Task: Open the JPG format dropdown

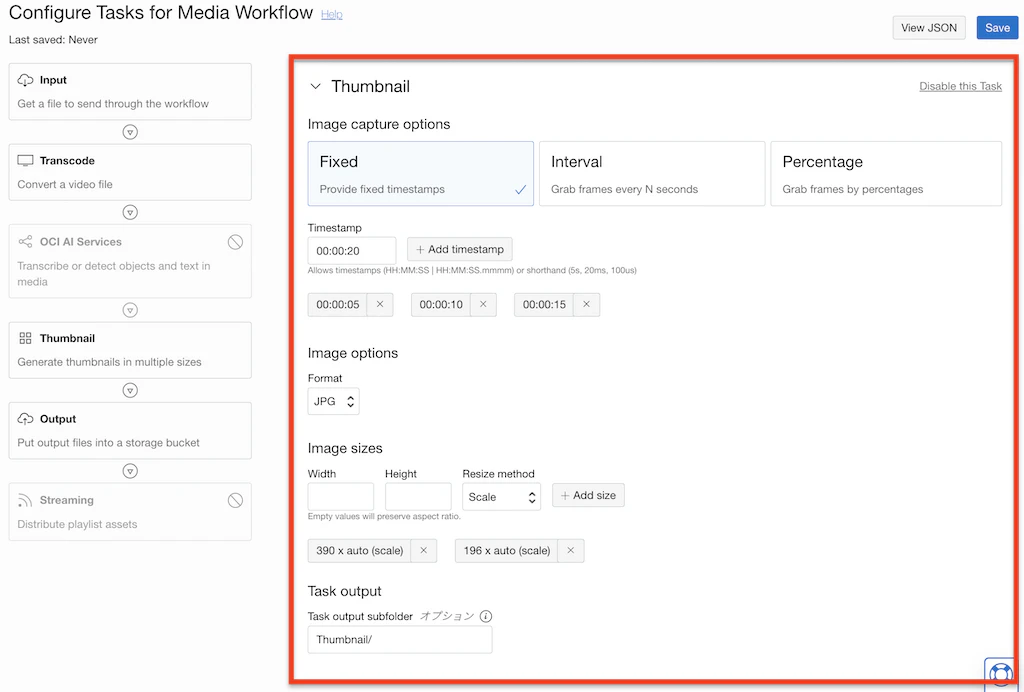Action: (x=333, y=401)
